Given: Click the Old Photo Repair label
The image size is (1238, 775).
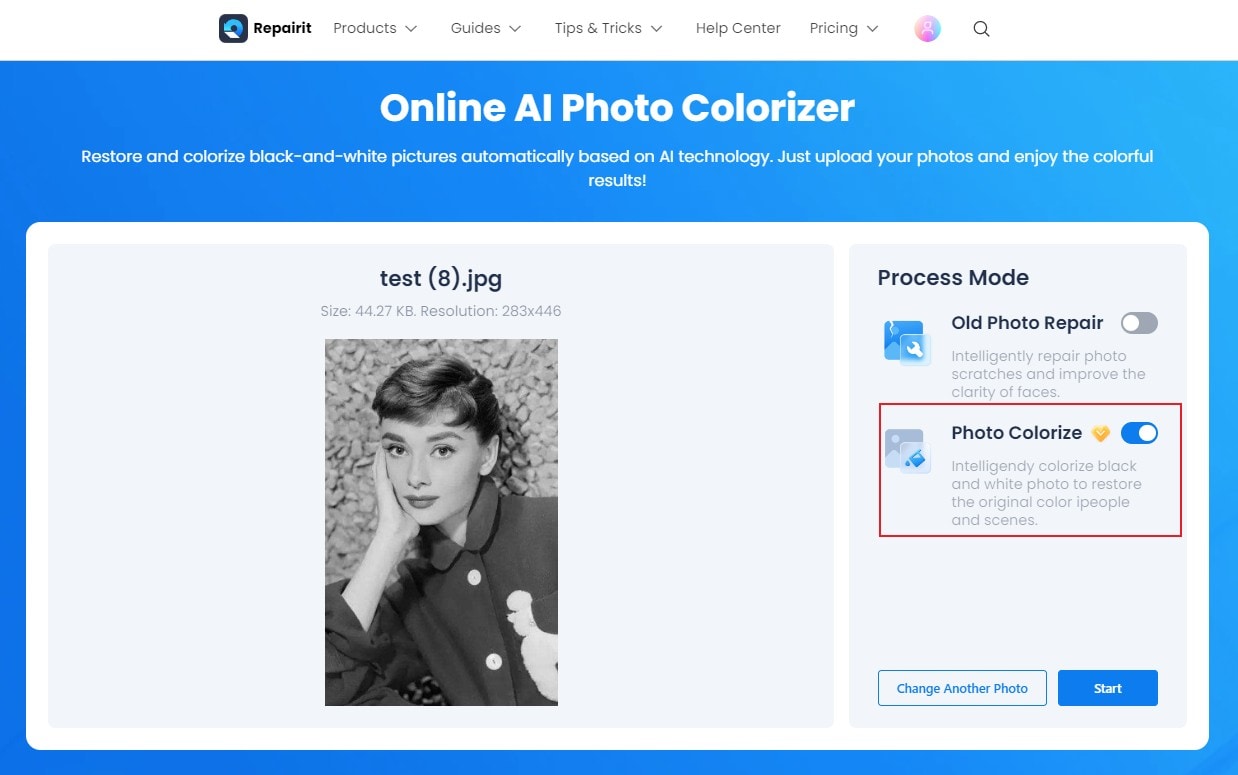Looking at the screenshot, I should tap(1027, 323).
